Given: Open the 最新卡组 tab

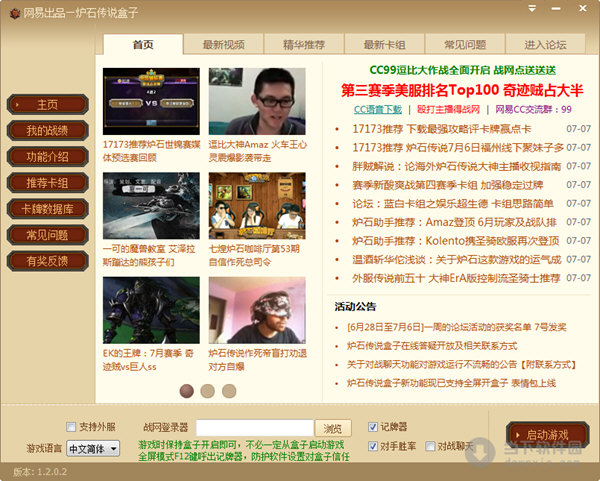Looking at the screenshot, I should (x=384, y=44).
